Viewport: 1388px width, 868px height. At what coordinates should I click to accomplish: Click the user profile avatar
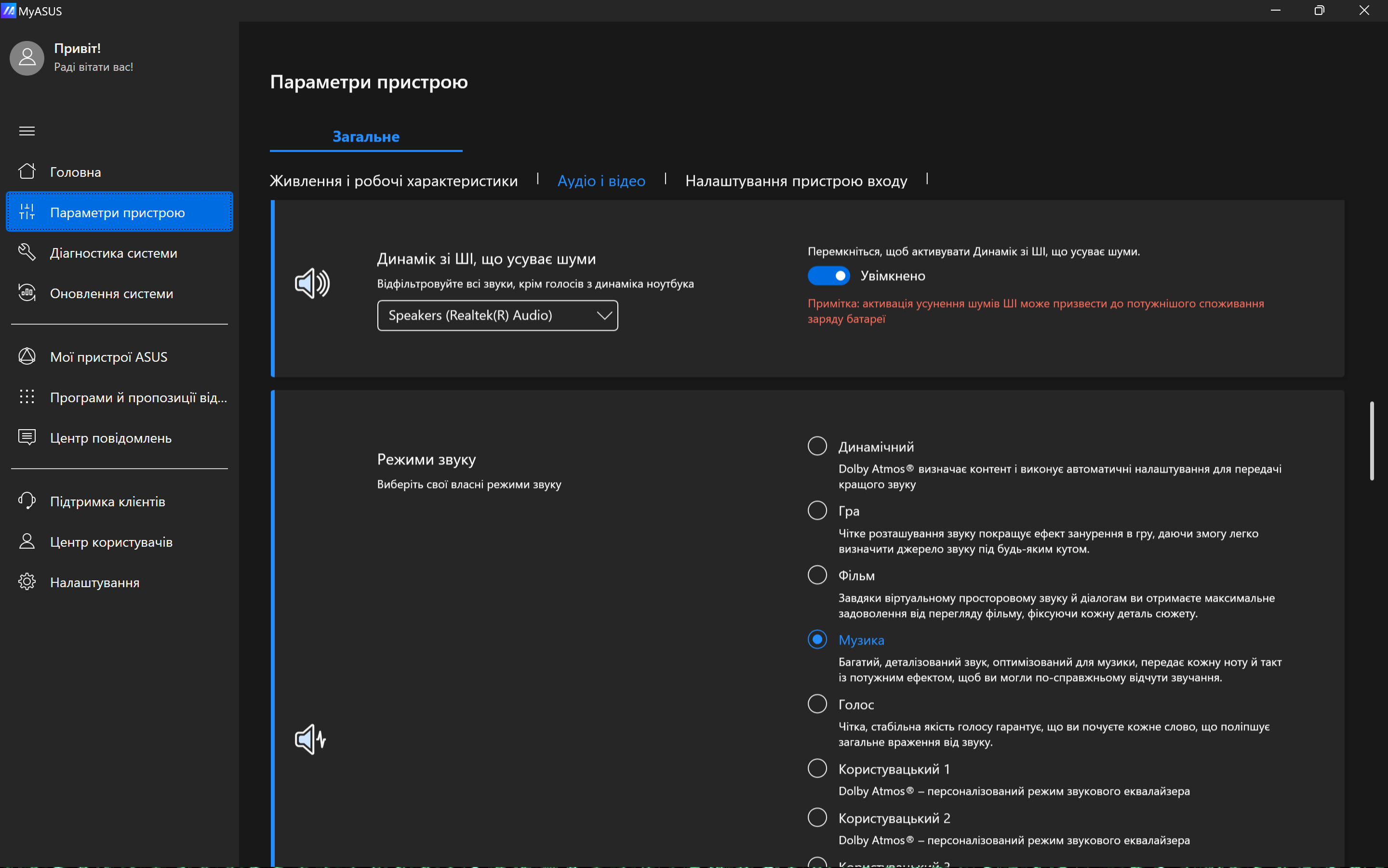coord(27,58)
